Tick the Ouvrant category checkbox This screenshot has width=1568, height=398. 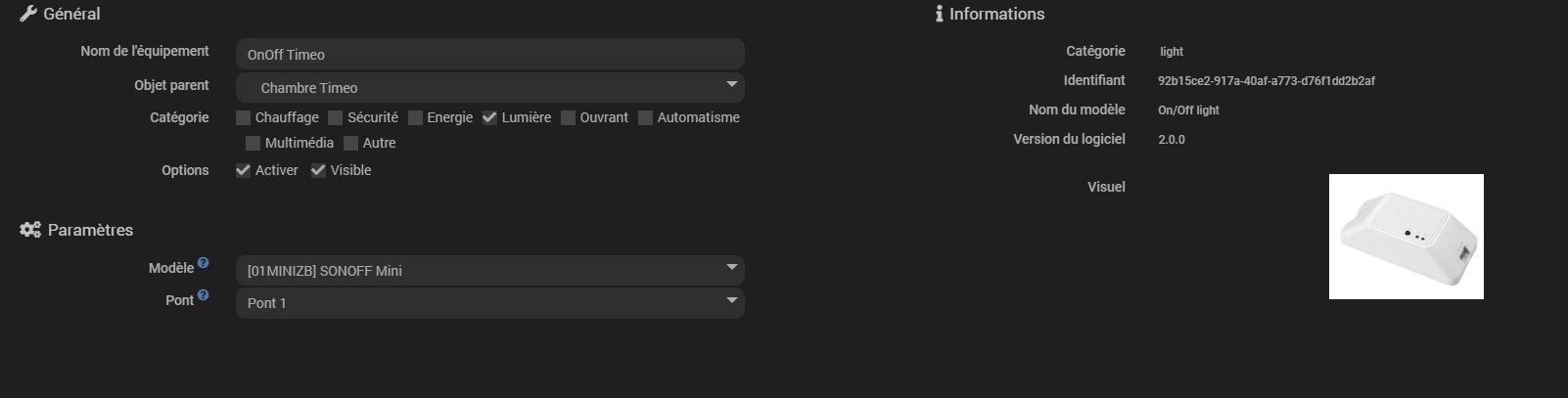tap(568, 118)
